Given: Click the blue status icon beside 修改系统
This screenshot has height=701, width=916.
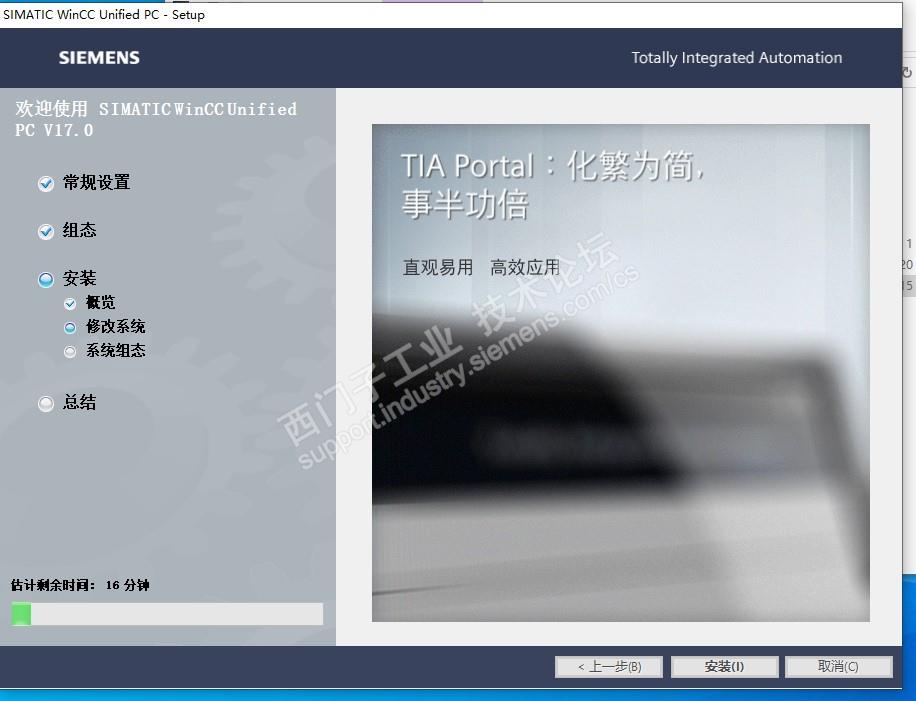Looking at the screenshot, I should pos(70,328).
